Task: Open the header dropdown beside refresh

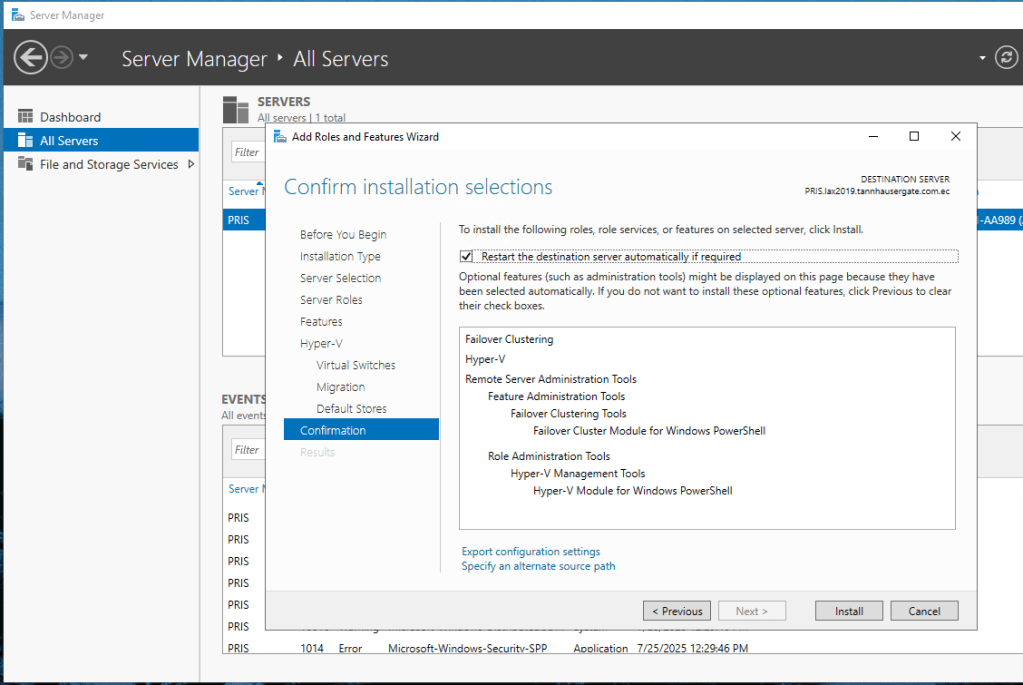Action: [x=982, y=58]
